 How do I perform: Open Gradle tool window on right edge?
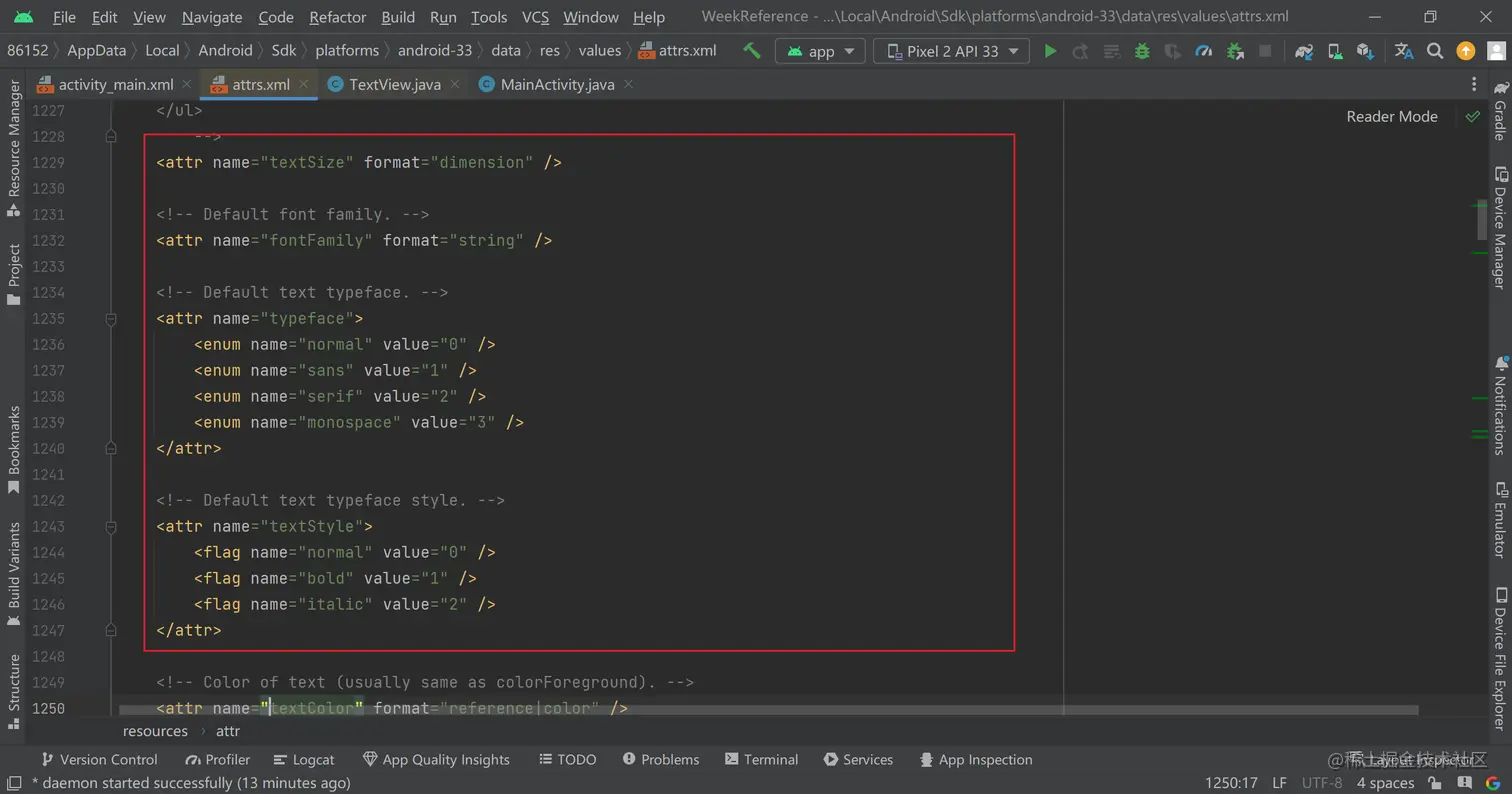(1500, 111)
